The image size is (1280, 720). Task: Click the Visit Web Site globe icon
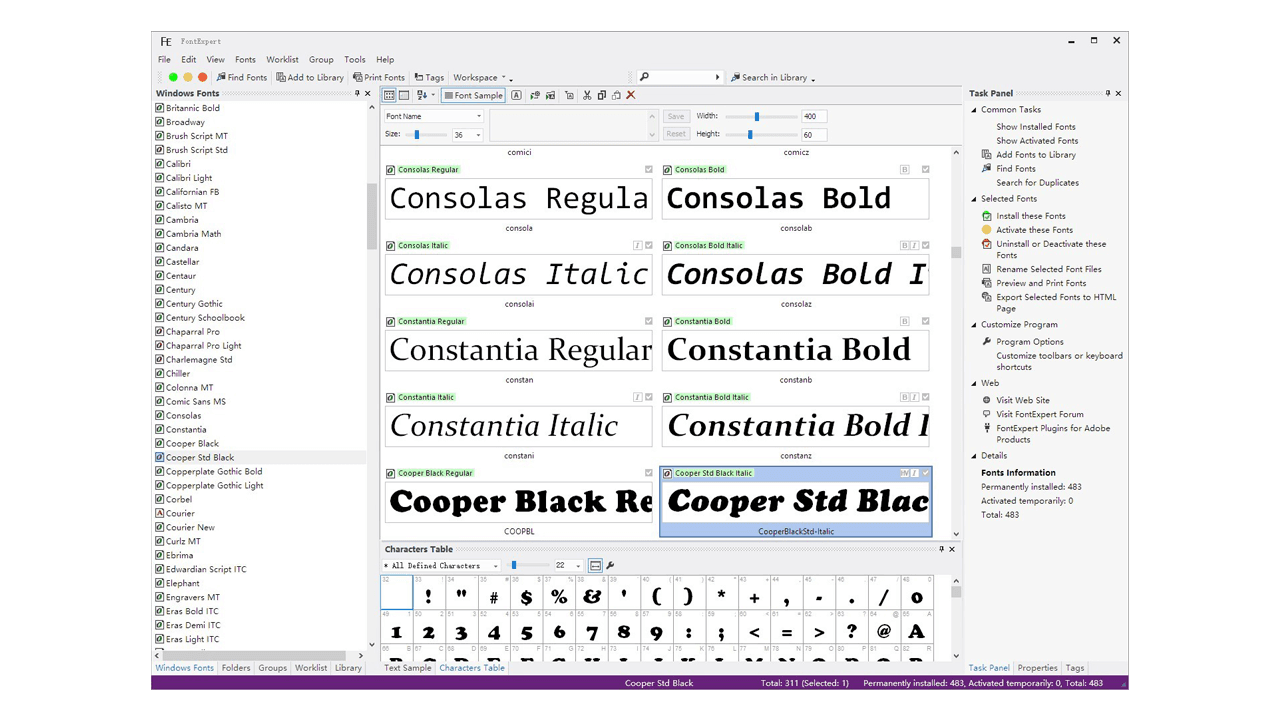(987, 400)
